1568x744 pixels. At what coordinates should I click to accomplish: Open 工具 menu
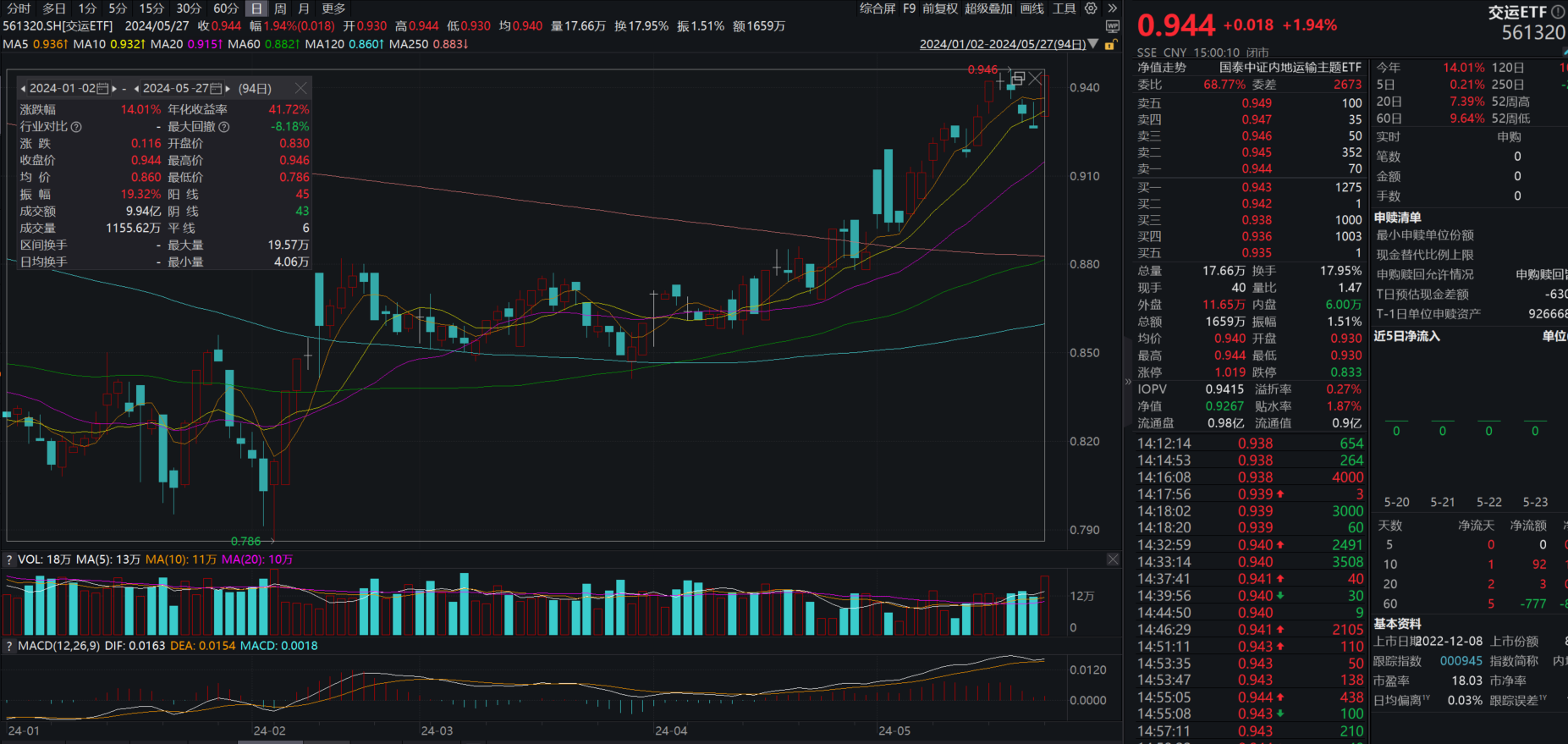[1064, 8]
